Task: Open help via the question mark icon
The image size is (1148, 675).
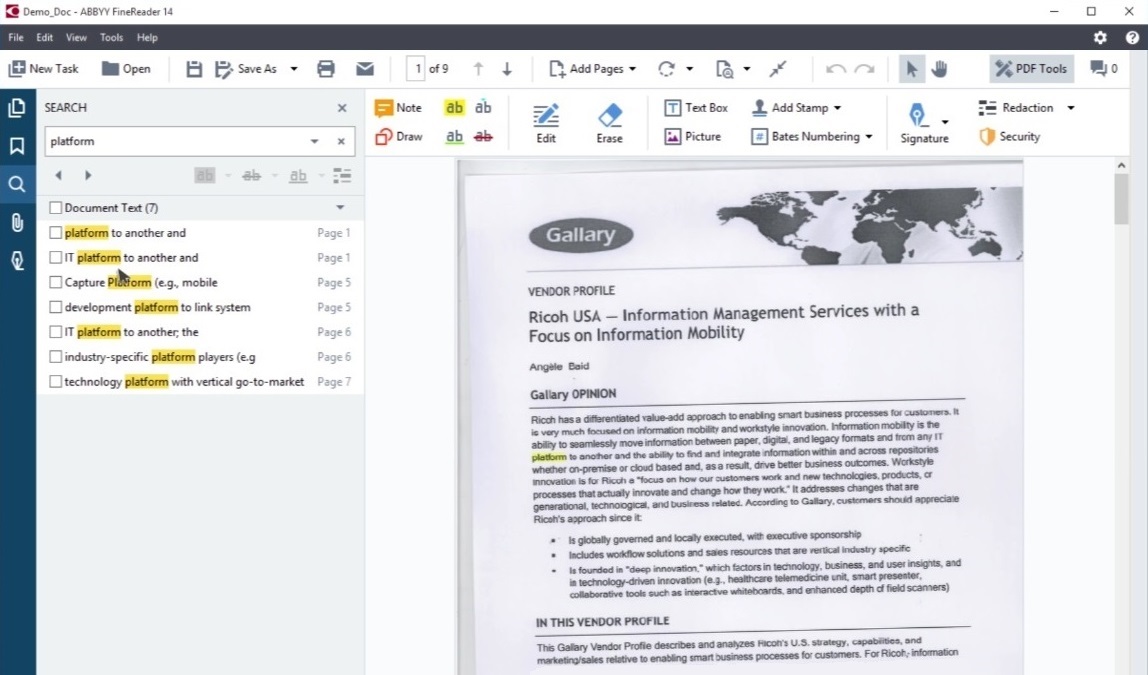Action: pos(1132,37)
